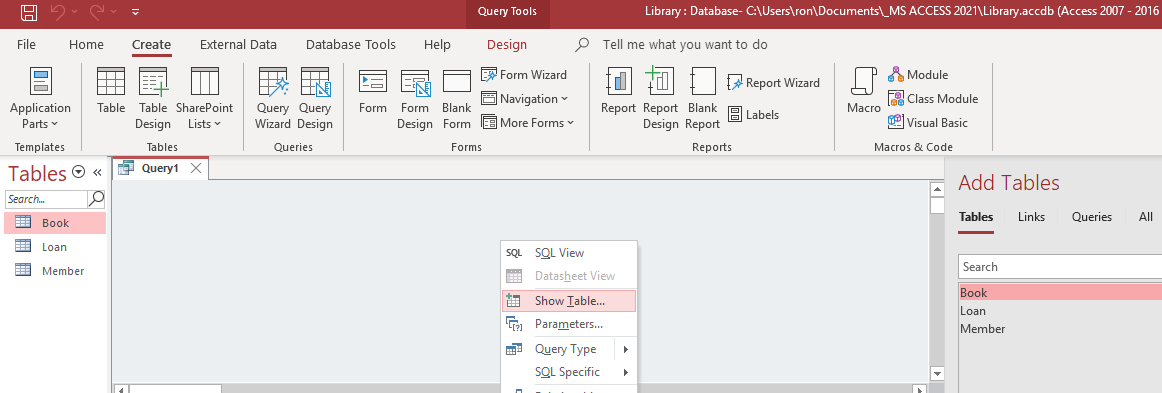
Task: Switch to the Queries tab in Add Tables
Action: 1092,217
